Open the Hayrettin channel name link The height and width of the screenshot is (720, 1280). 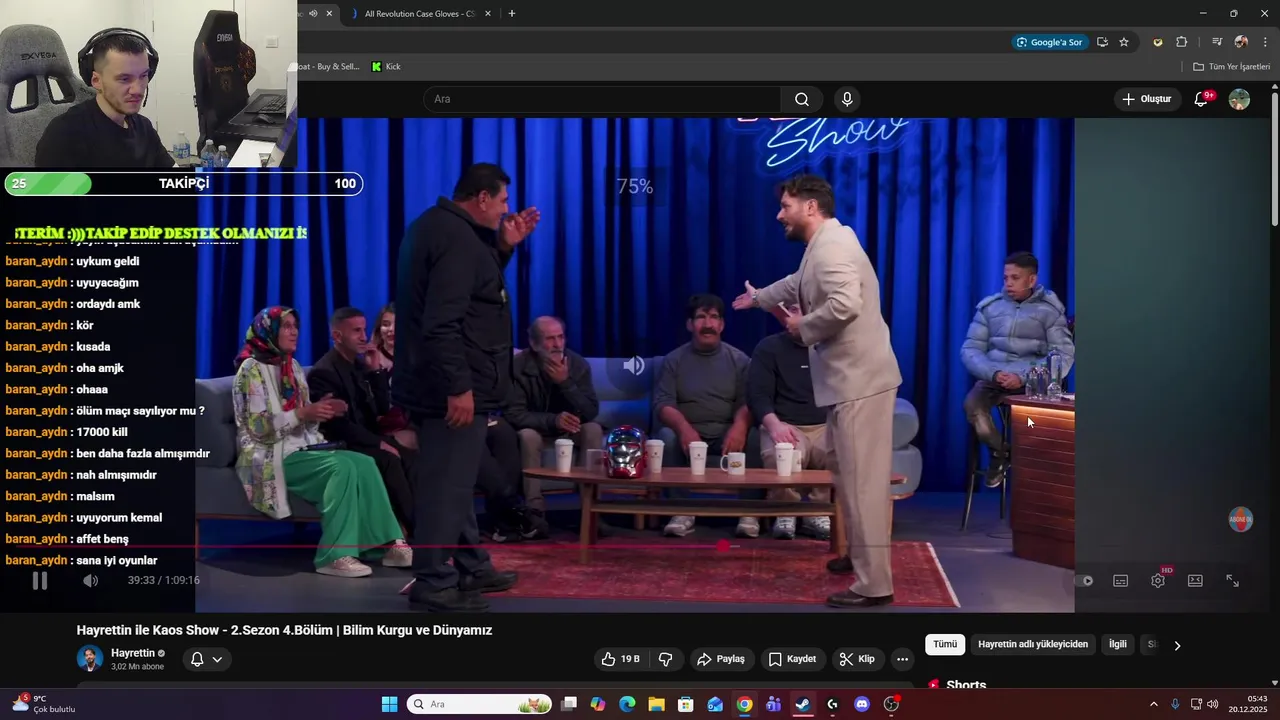pyautogui.click(x=133, y=653)
